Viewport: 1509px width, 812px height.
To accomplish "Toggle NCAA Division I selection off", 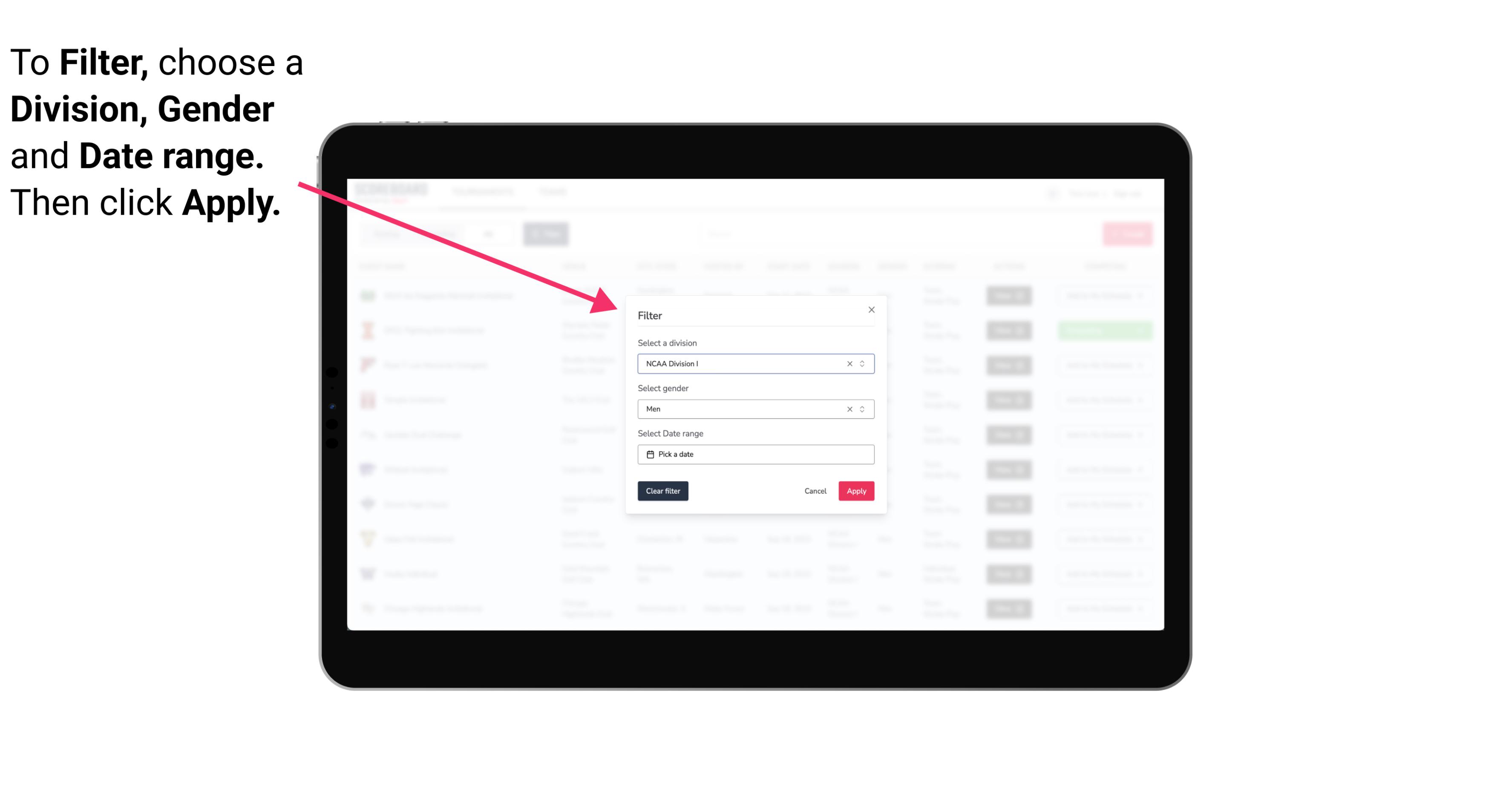I will [848, 363].
